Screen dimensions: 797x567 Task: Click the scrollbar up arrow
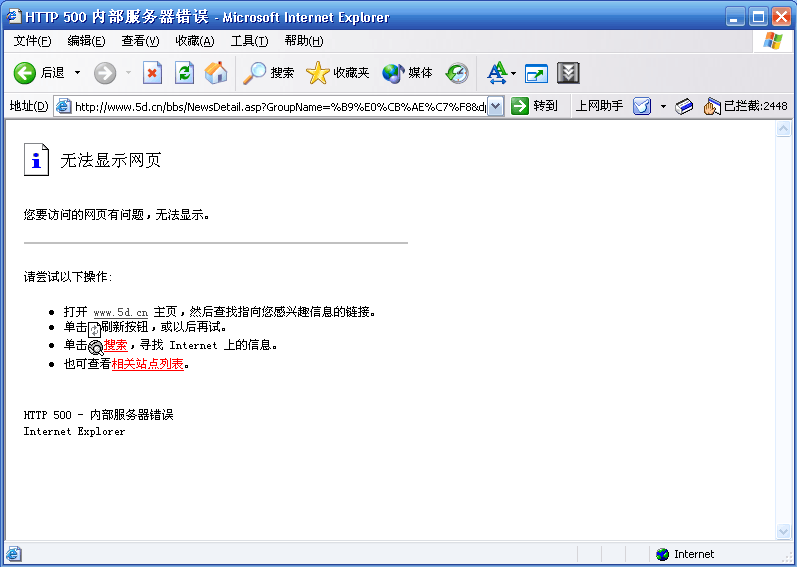(x=784, y=129)
